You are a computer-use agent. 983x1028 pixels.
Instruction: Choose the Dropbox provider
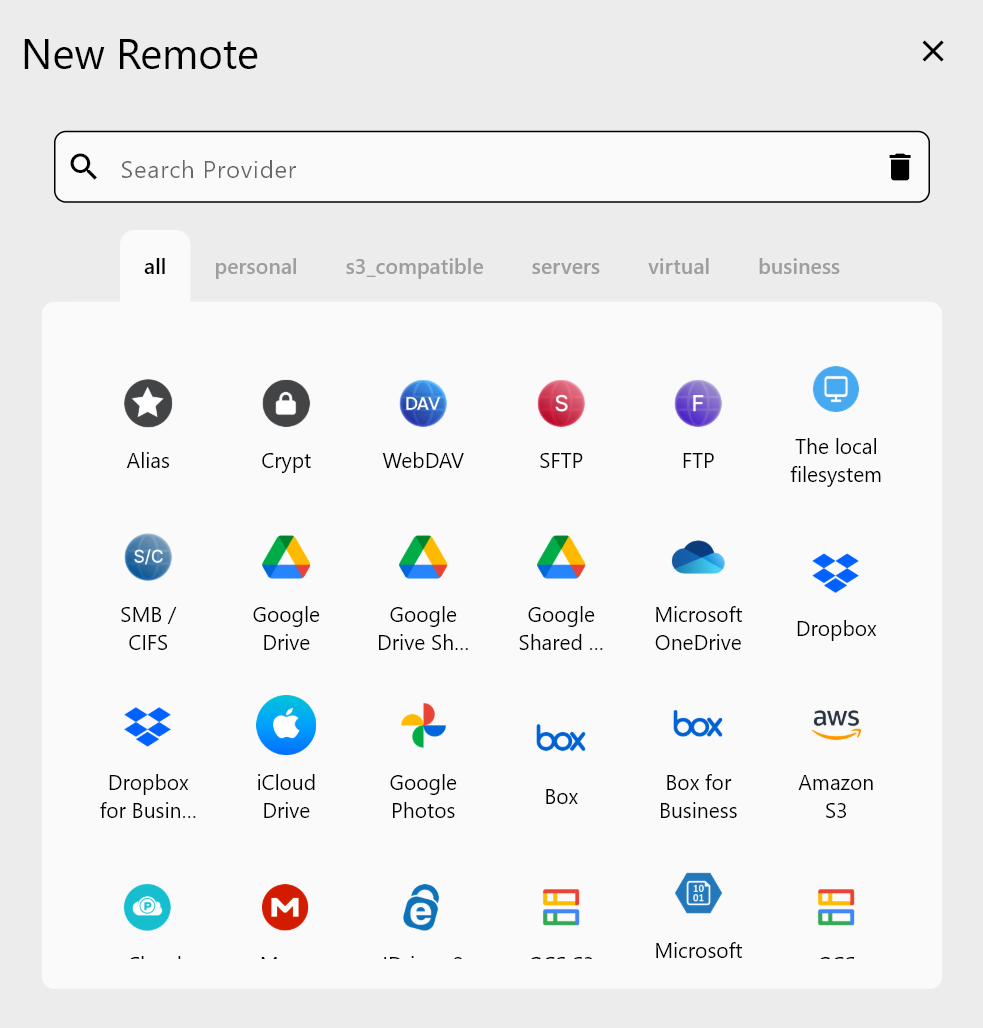click(x=835, y=590)
